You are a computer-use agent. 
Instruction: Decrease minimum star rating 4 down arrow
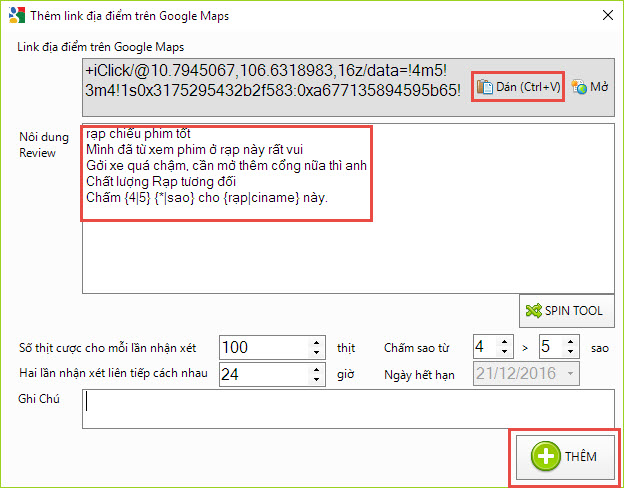(x=504, y=352)
